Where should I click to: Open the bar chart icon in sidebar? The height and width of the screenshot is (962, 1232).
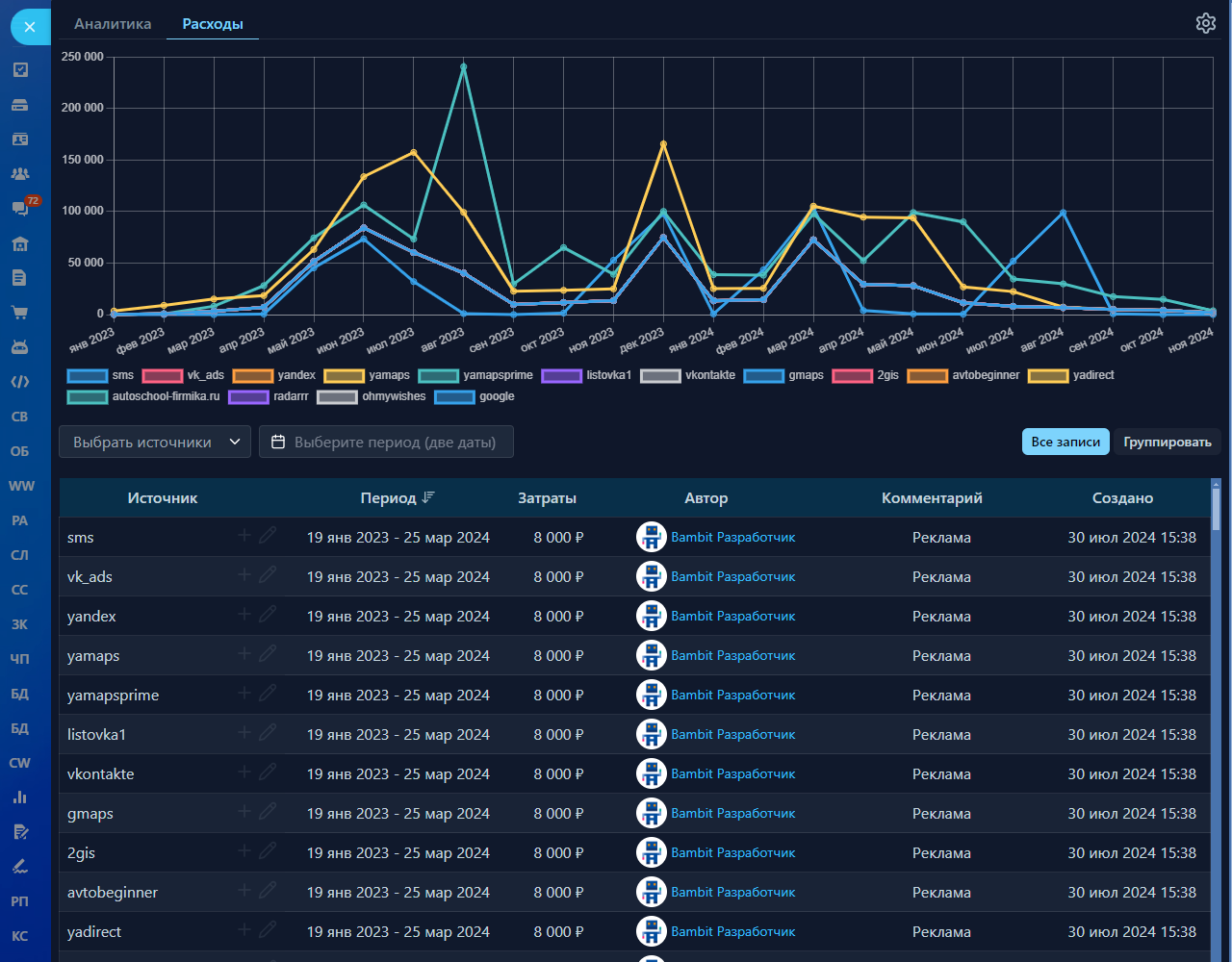pos(20,797)
